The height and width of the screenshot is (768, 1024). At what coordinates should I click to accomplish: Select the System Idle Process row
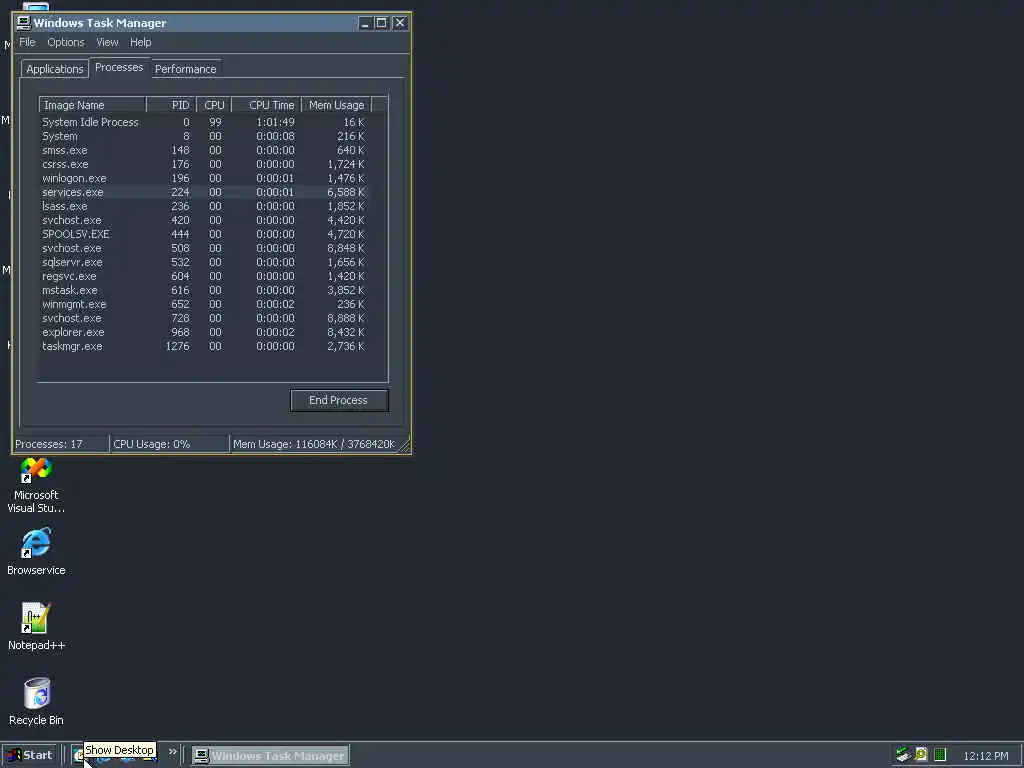204,122
